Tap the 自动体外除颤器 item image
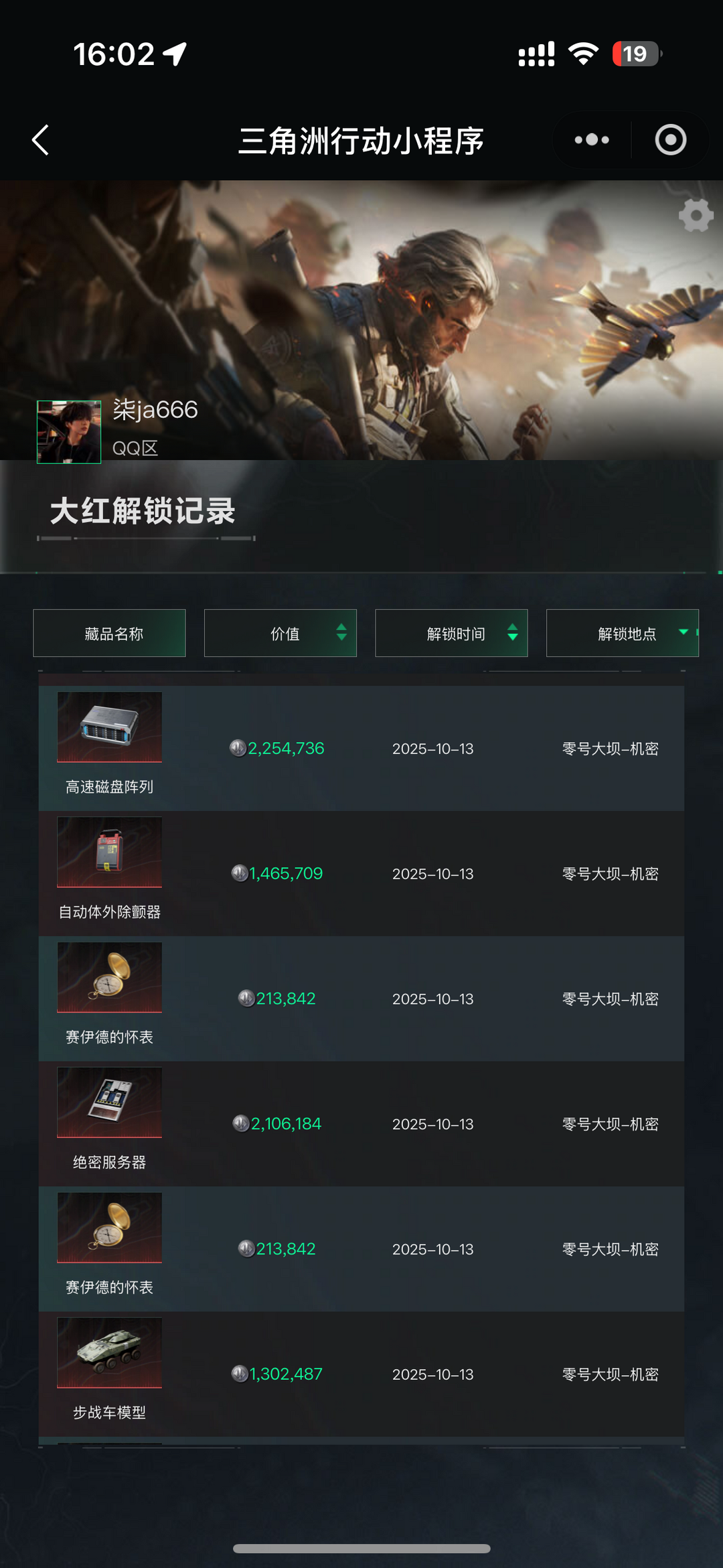Screen dimensions: 723x1568 pos(110,852)
